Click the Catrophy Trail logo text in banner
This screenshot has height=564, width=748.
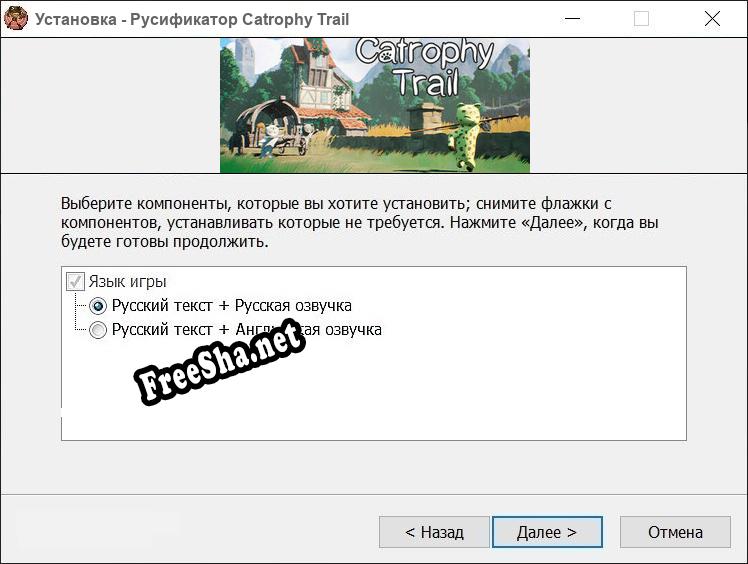pyautogui.click(x=424, y=67)
